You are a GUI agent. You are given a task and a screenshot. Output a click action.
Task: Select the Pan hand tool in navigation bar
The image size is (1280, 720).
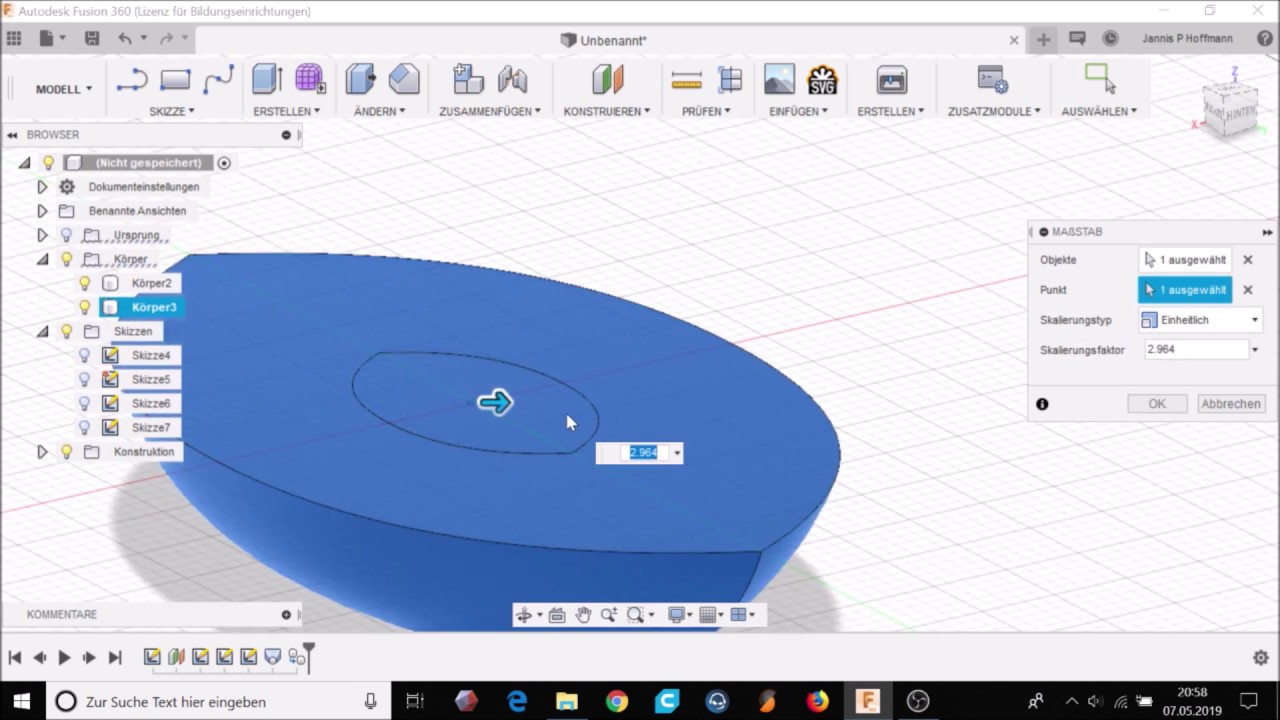[583, 615]
